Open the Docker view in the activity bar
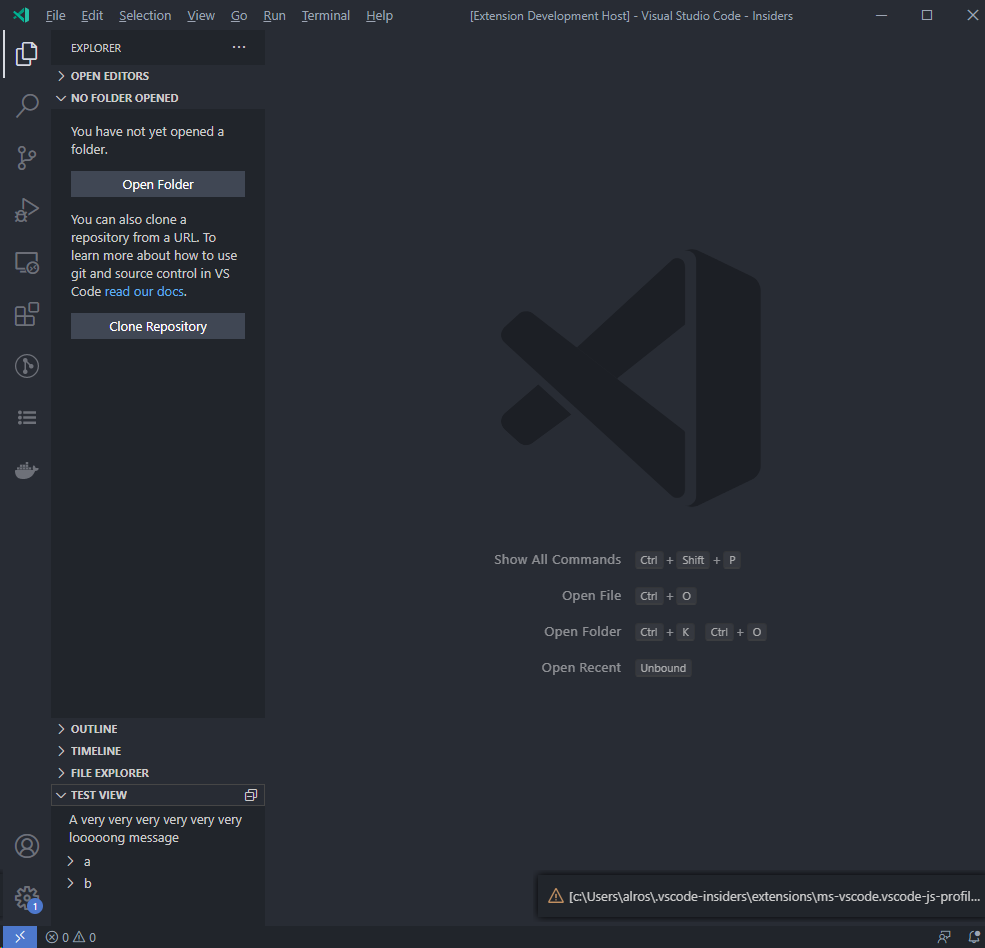The height and width of the screenshot is (948, 985). 27,470
